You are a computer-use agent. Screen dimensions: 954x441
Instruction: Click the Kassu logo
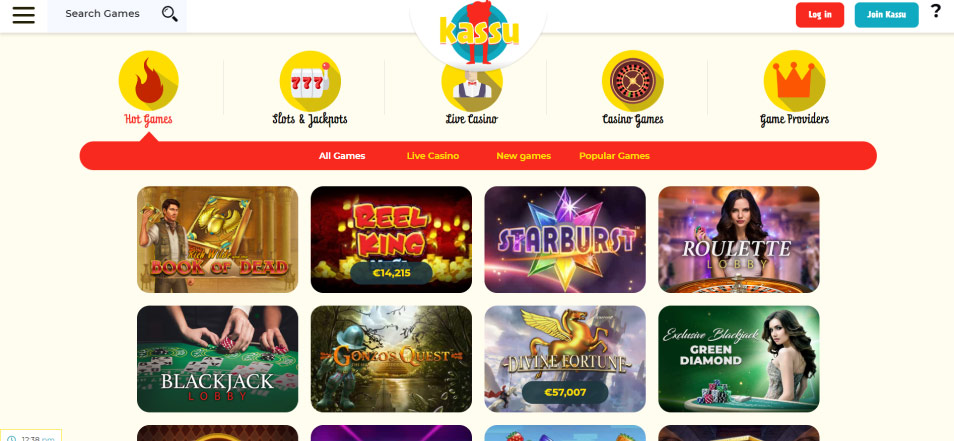point(478,30)
